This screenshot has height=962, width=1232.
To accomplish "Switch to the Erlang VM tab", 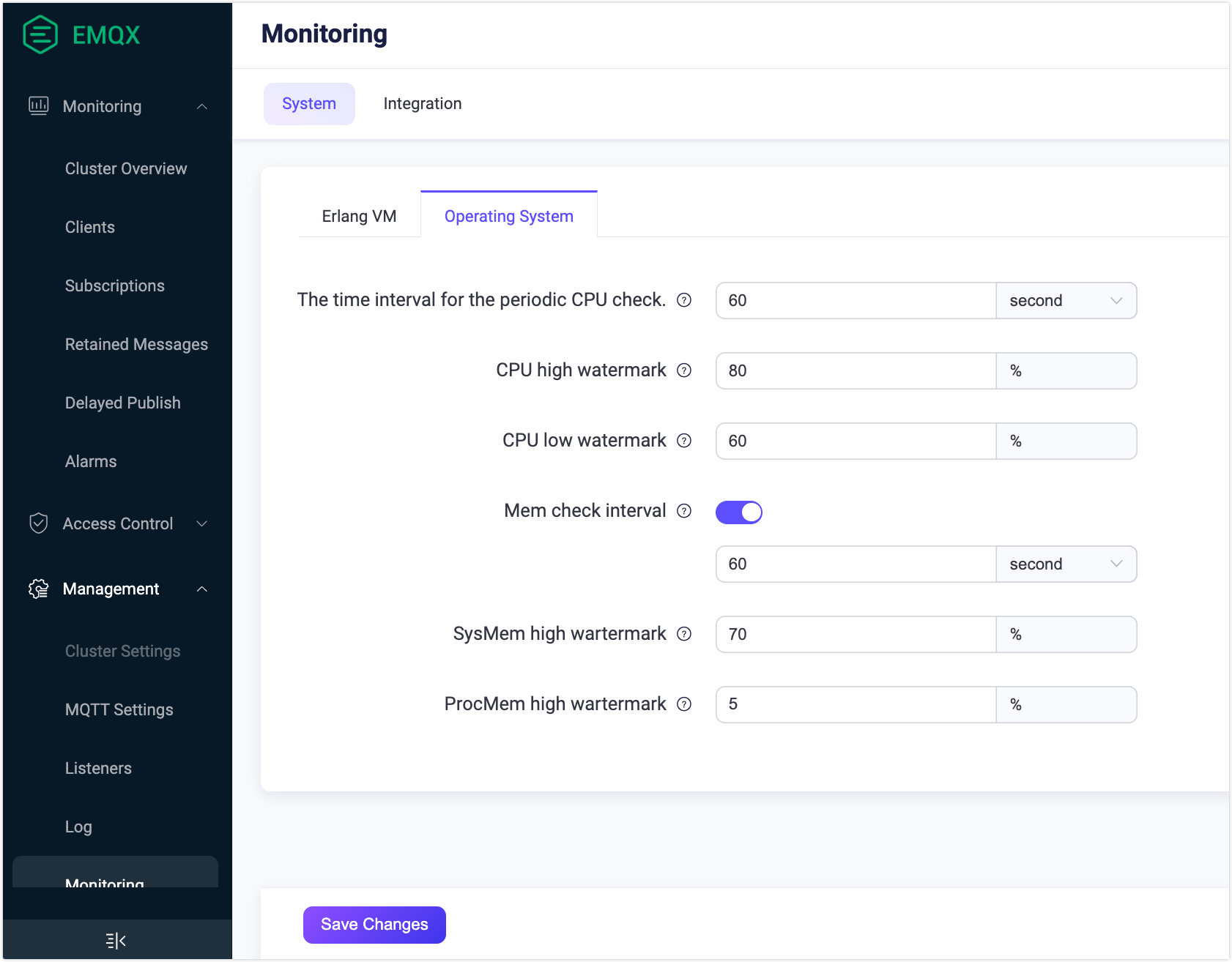I will (x=359, y=217).
